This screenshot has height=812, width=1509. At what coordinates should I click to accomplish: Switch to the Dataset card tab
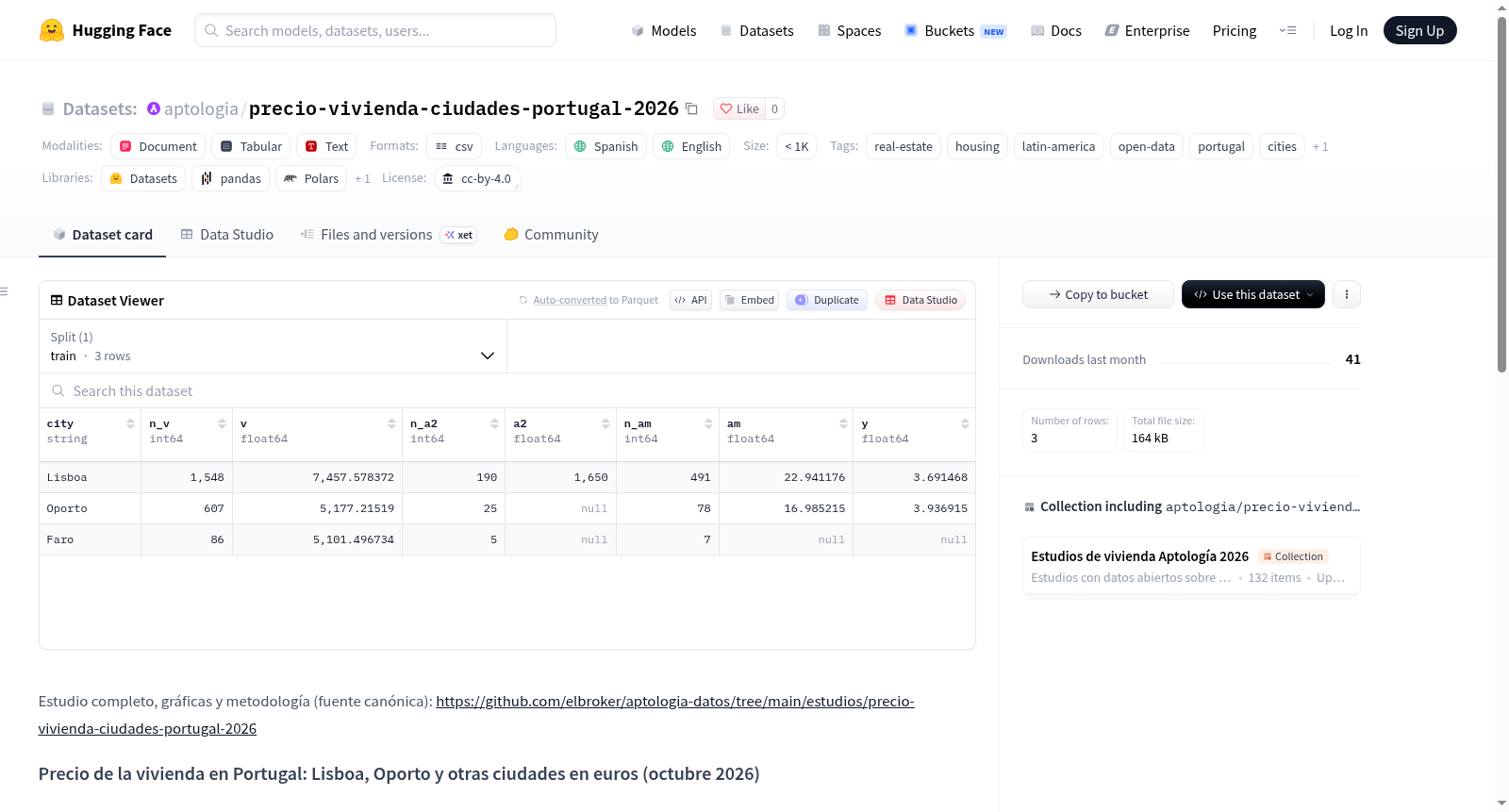103,234
